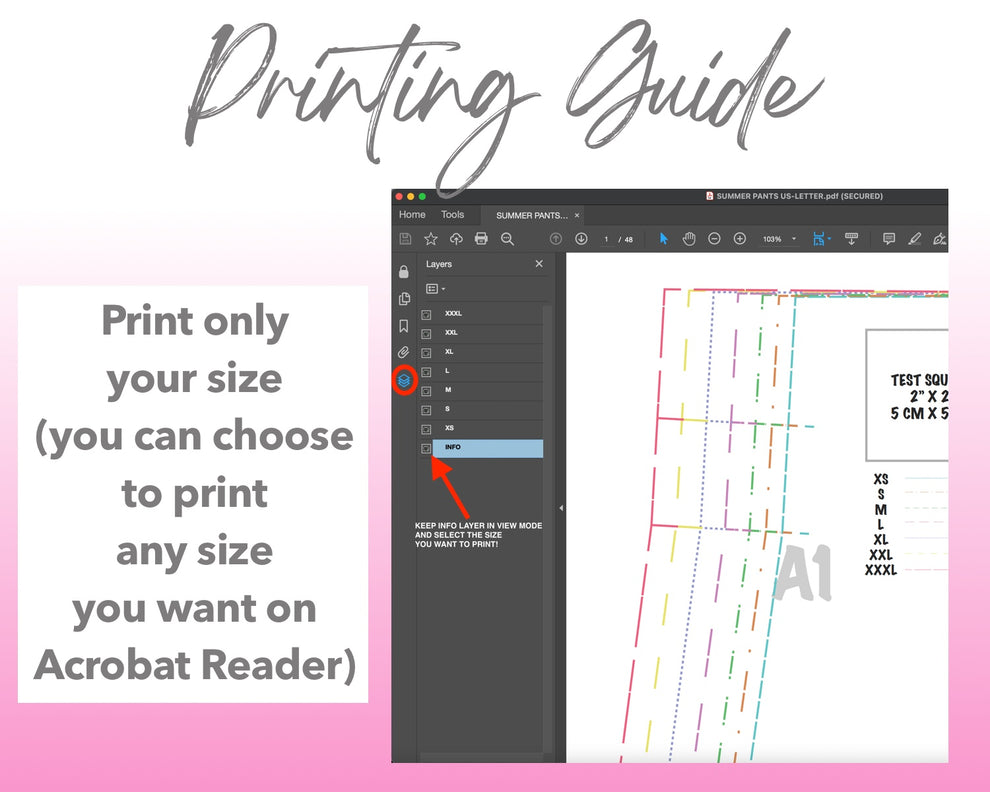Image resolution: width=990 pixels, height=792 pixels.
Task: Toggle visibility of the M layer
Action: click(x=427, y=390)
